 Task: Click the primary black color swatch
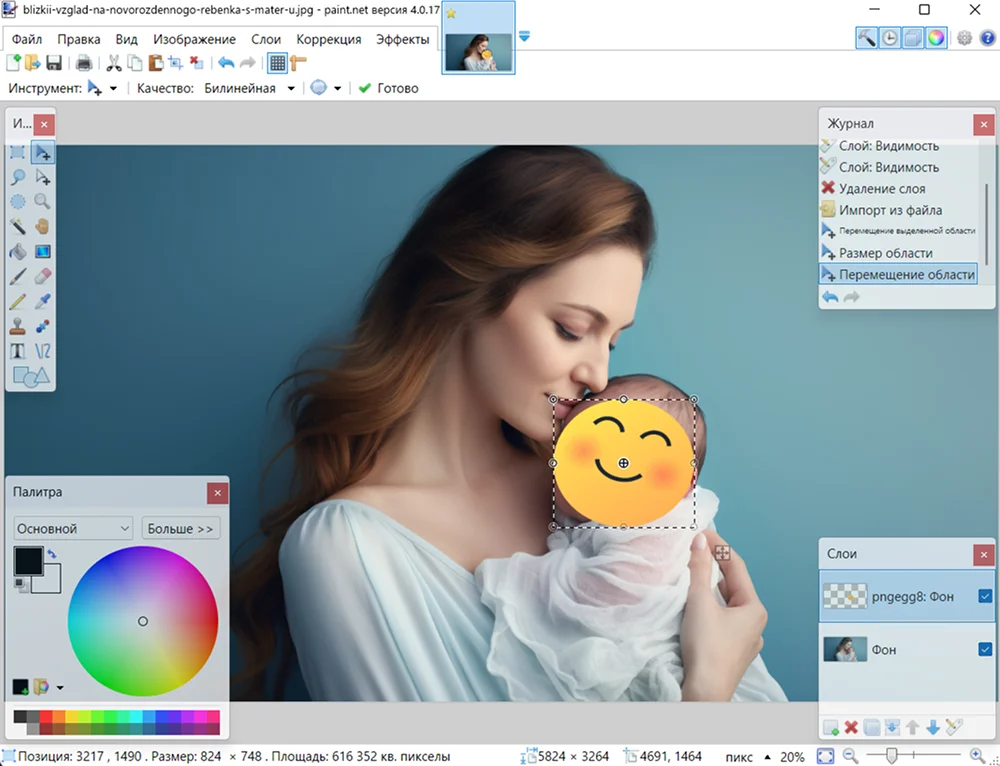(x=27, y=560)
